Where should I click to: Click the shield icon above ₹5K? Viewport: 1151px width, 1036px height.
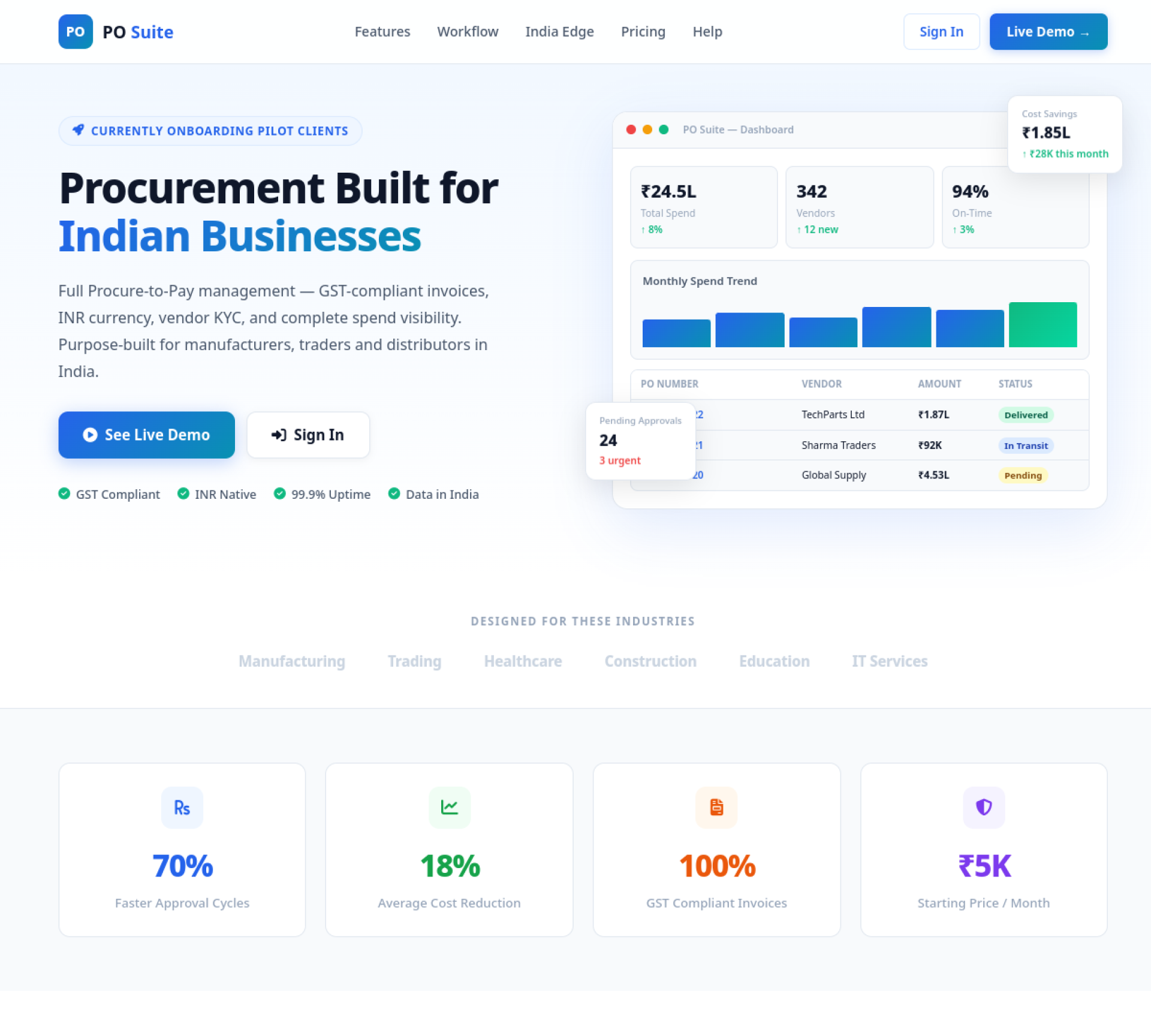pos(984,808)
